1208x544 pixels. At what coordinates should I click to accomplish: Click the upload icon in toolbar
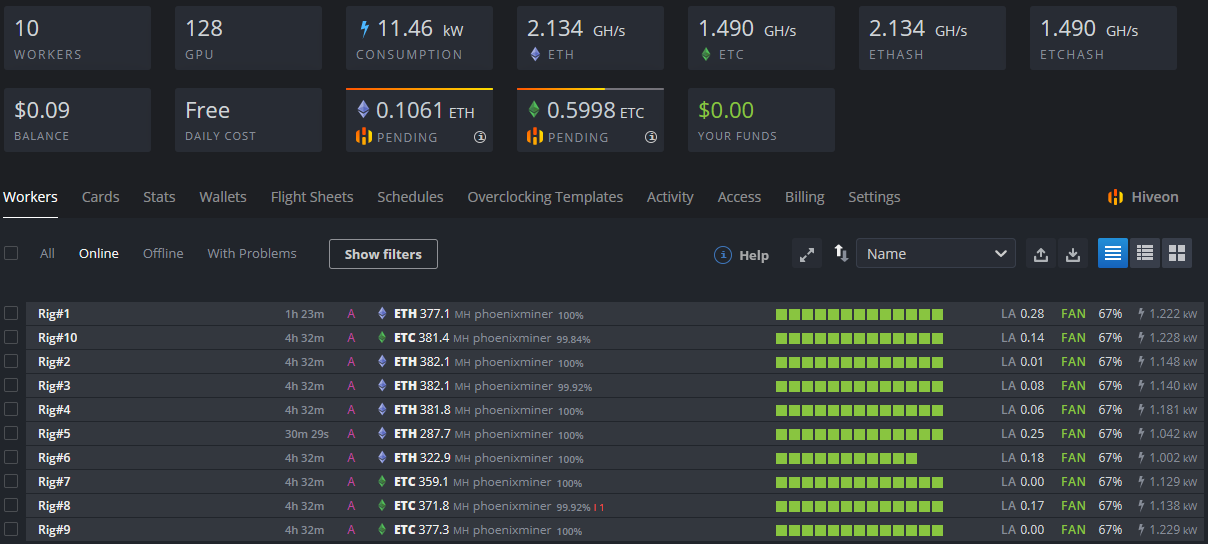1041,254
